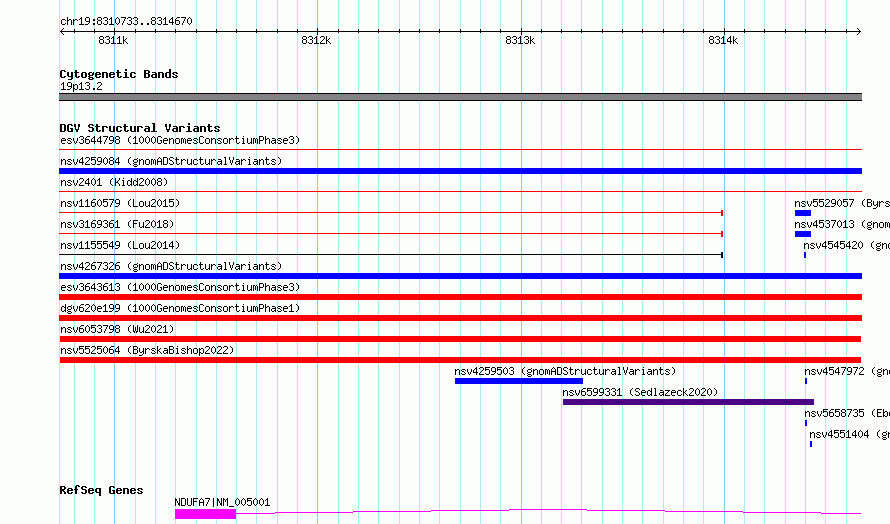This screenshot has height=524, width=890.
Task: Click the 8312k ruler tick label
Action: 316,40
